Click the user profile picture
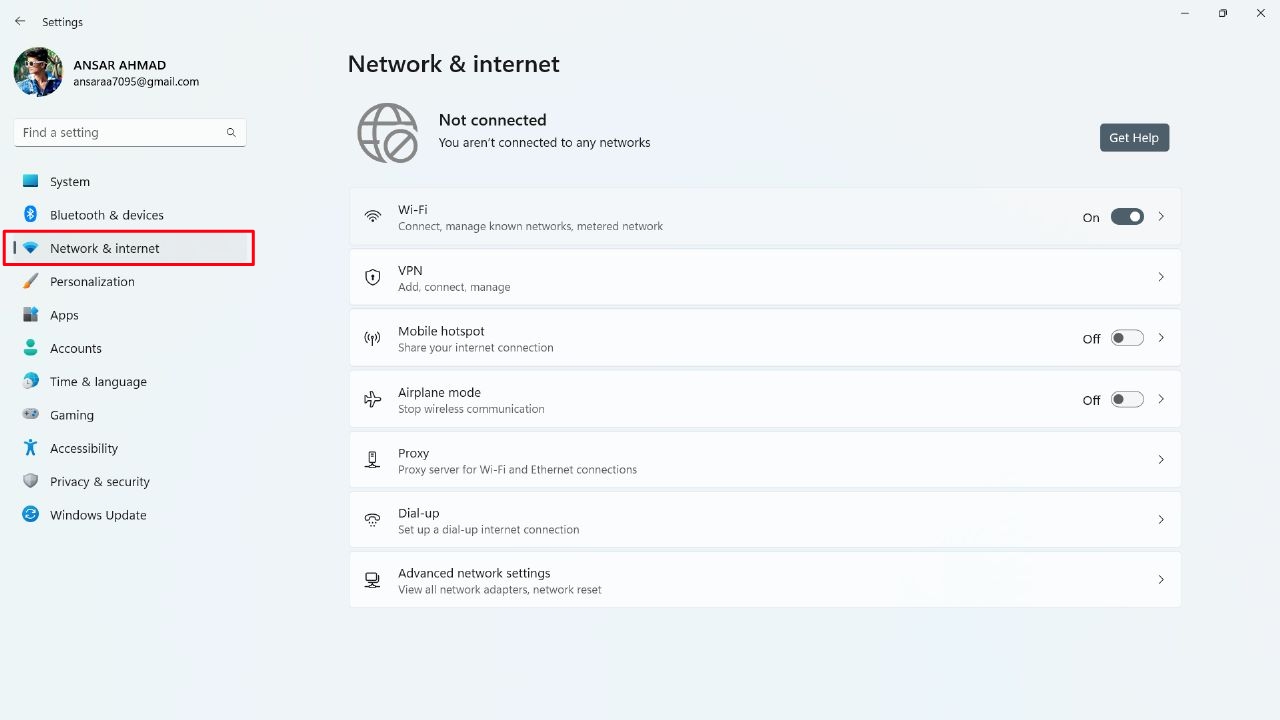 click(38, 72)
